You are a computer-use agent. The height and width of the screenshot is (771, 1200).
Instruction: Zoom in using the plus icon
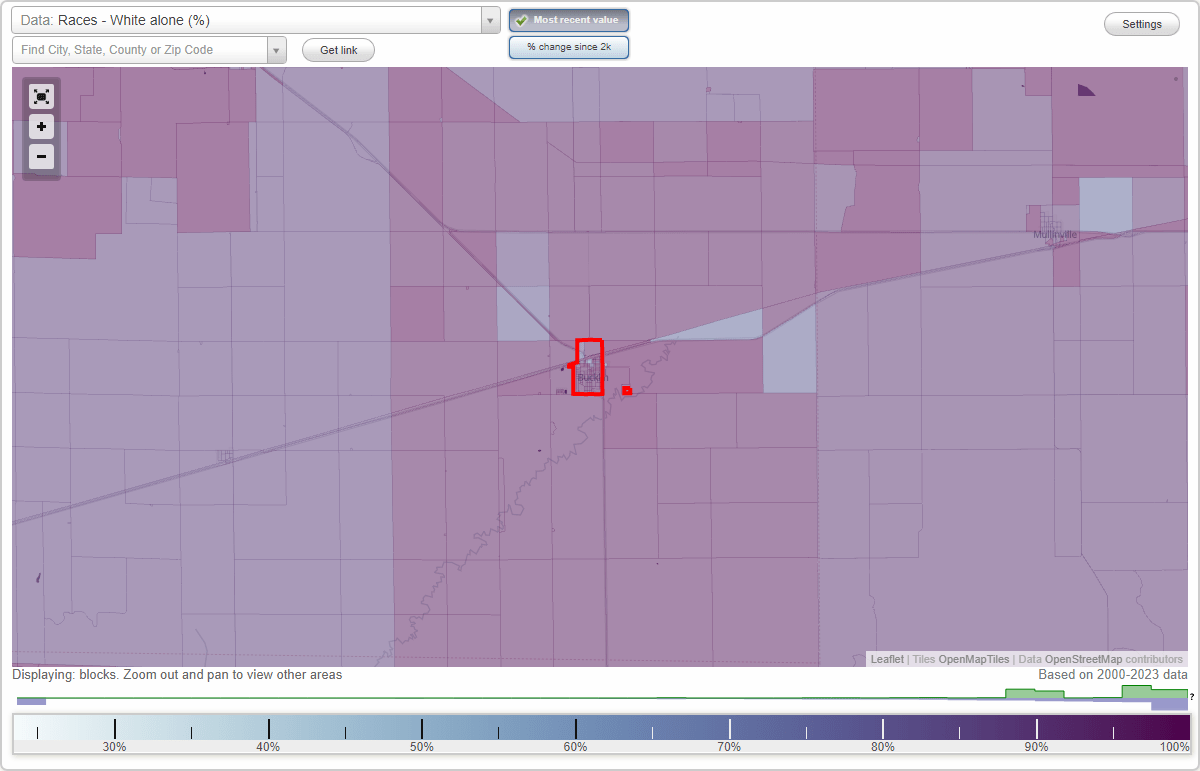(x=41, y=126)
